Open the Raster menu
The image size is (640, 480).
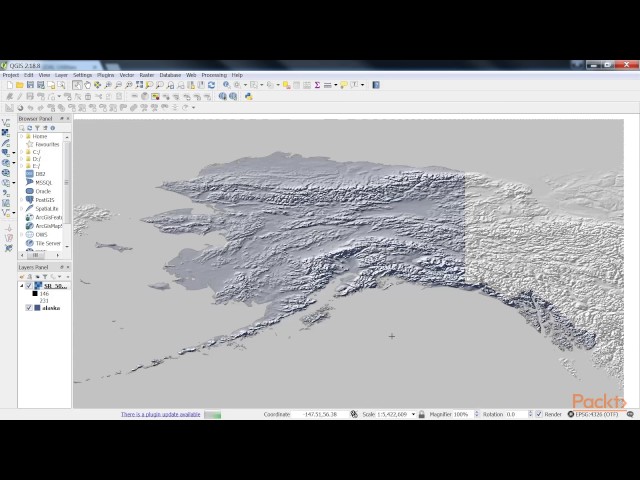coord(147,75)
